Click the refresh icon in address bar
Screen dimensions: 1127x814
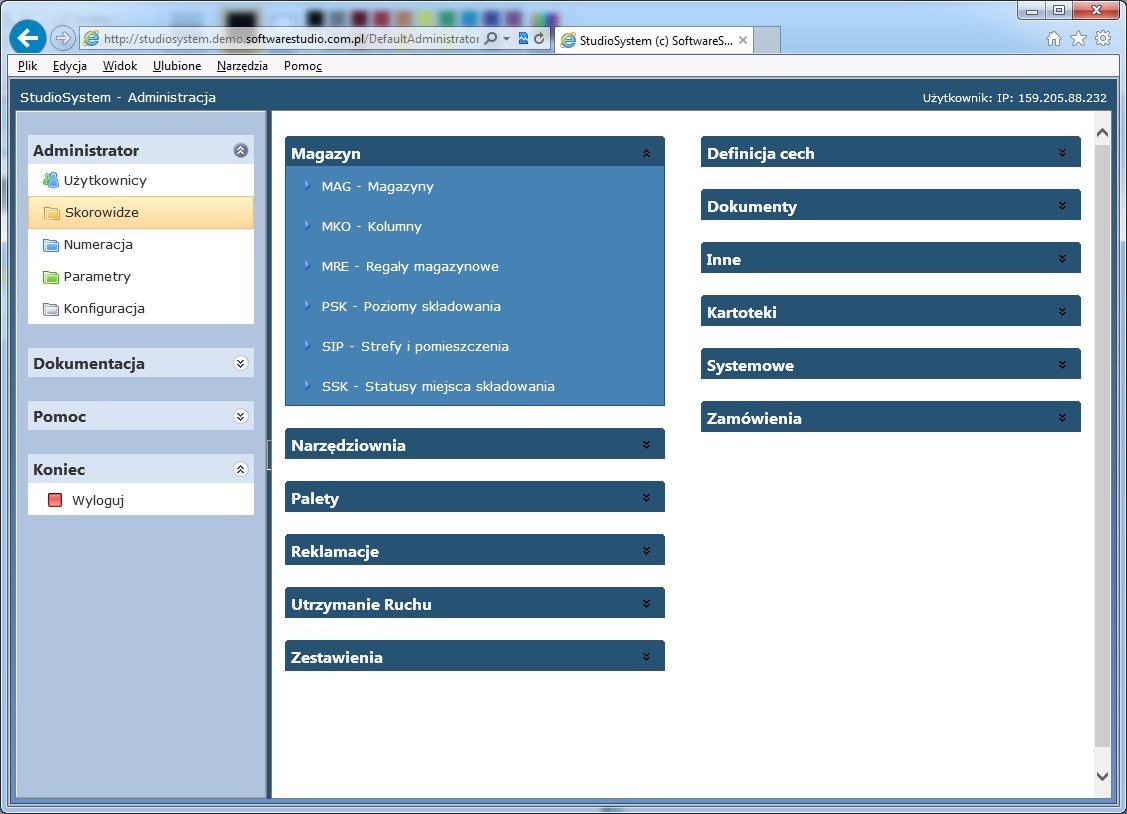(540, 38)
